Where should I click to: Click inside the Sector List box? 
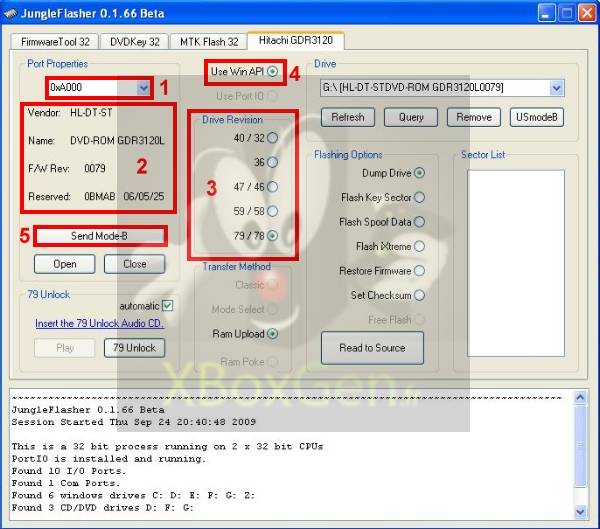pyautogui.click(x=516, y=263)
